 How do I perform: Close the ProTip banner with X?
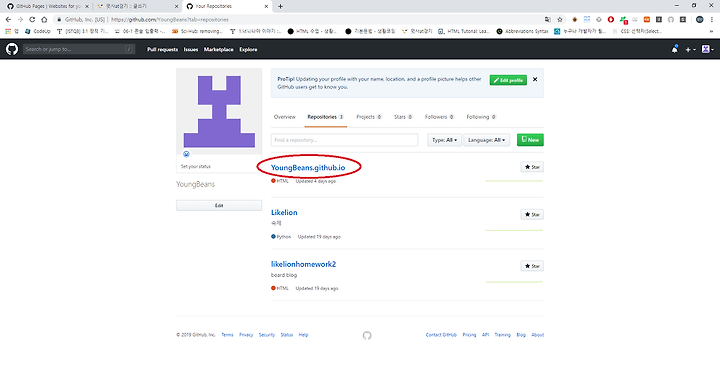[535, 79]
